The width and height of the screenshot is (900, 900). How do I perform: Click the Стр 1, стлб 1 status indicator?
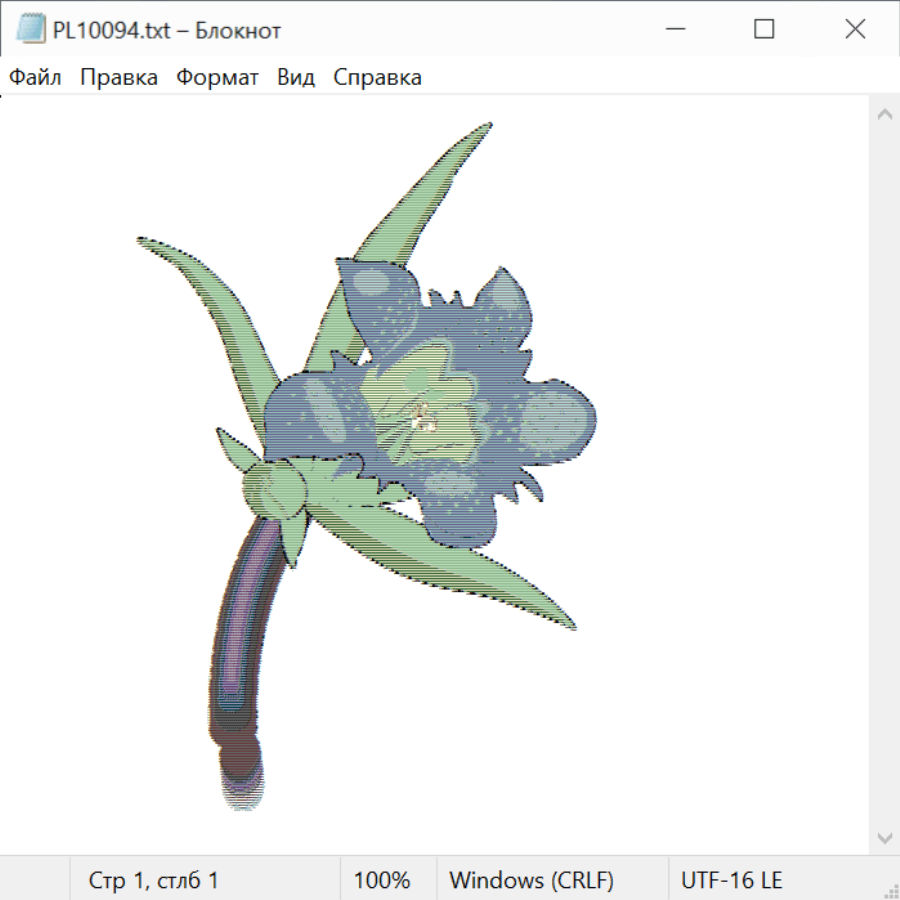[x=153, y=881]
